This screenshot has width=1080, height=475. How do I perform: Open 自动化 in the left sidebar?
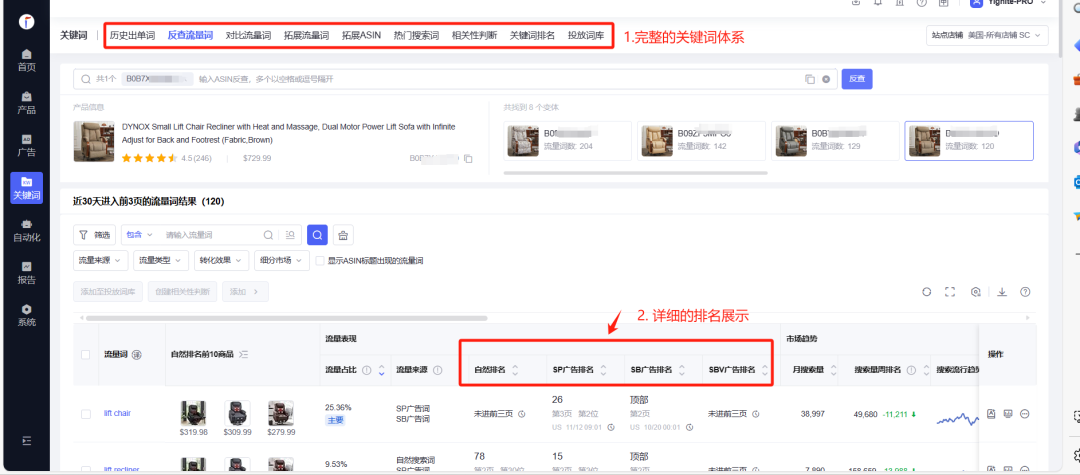click(x=27, y=231)
